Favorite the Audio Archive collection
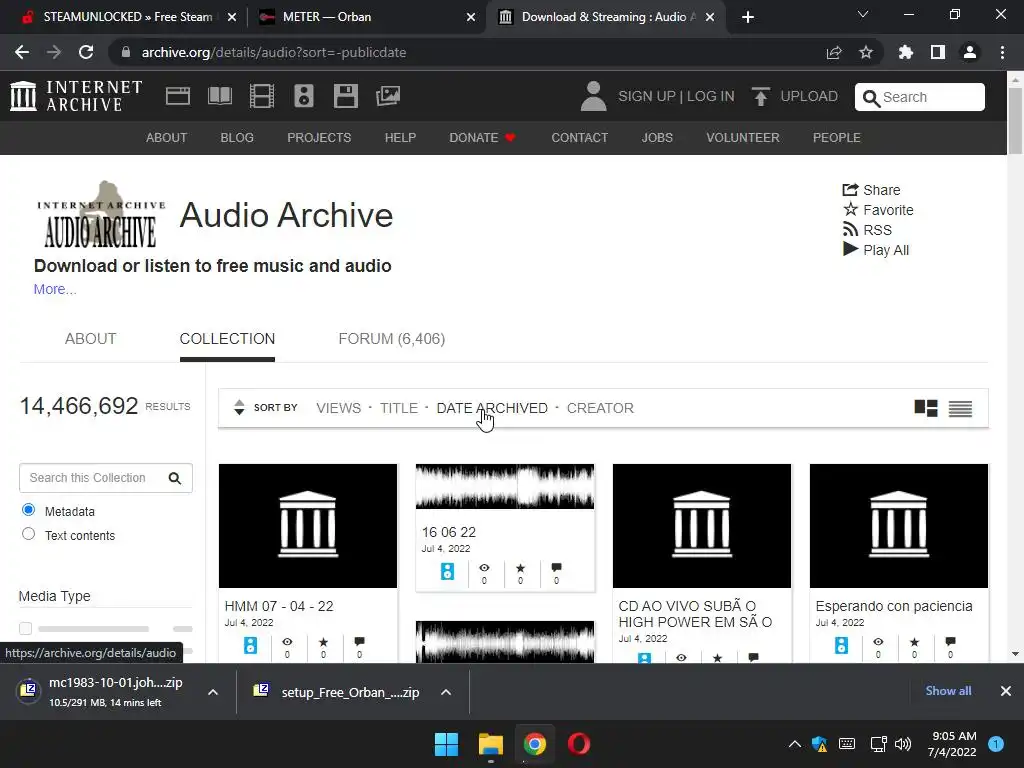The height and width of the screenshot is (768, 1024). (x=878, y=210)
